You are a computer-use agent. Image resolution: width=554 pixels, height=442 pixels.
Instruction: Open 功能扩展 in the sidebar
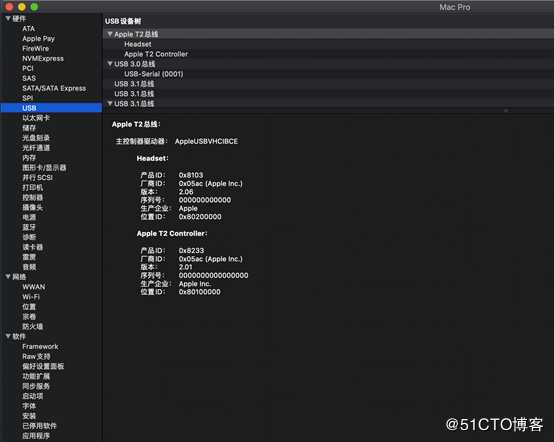coord(36,376)
